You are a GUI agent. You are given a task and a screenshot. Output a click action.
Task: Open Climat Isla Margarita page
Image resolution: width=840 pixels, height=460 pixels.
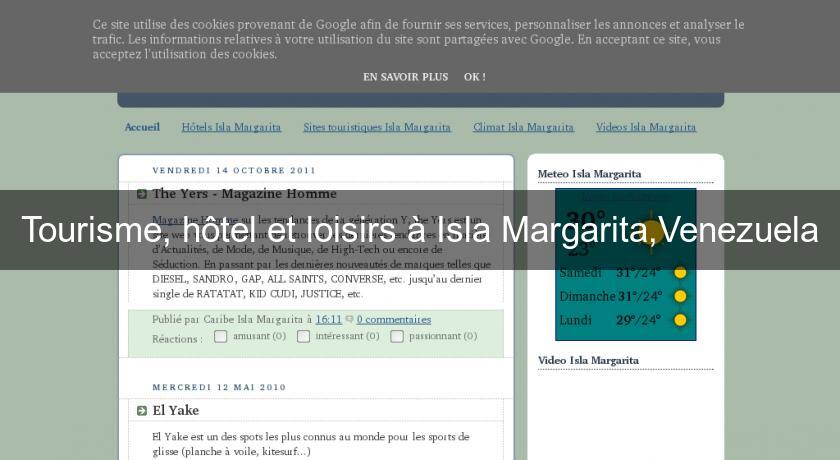pos(523,127)
